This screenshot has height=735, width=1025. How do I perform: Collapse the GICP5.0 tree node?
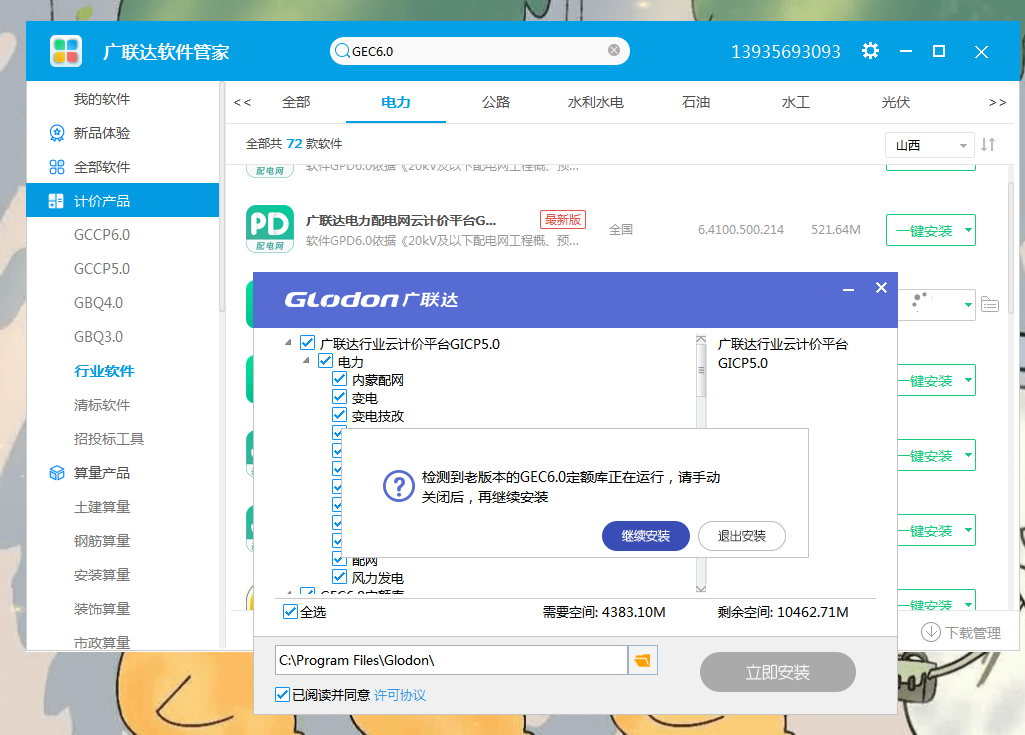(x=288, y=343)
